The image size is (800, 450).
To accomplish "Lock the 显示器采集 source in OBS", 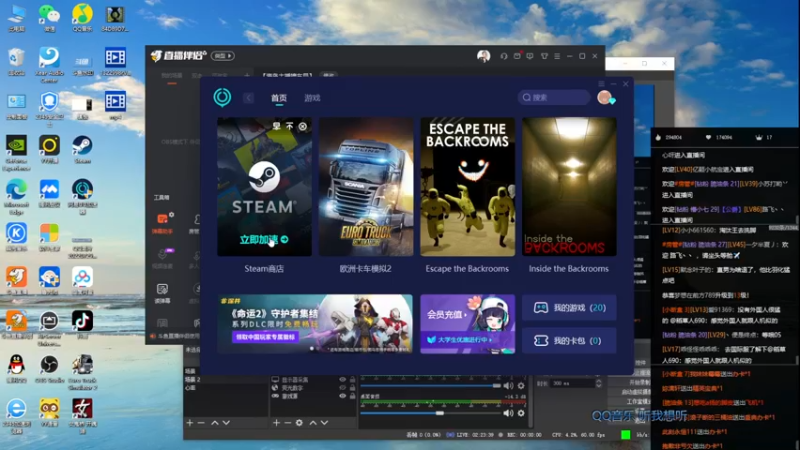I will coord(352,380).
